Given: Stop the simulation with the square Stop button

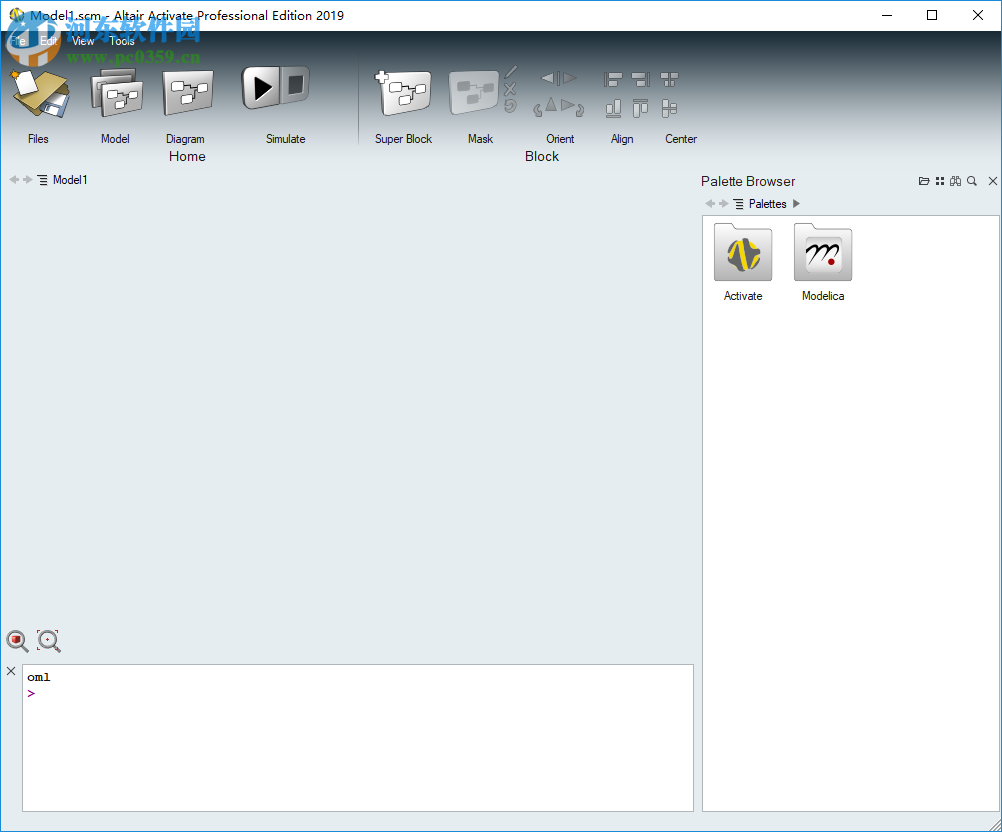Looking at the screenshot, I should pyautogui.click(x=295, y=84).
